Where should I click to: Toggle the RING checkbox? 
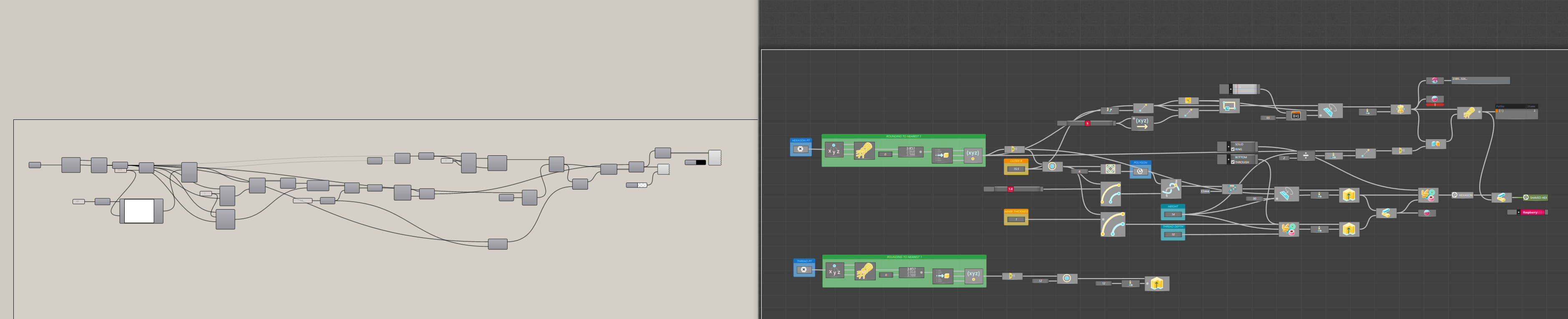pos(1233,149)
